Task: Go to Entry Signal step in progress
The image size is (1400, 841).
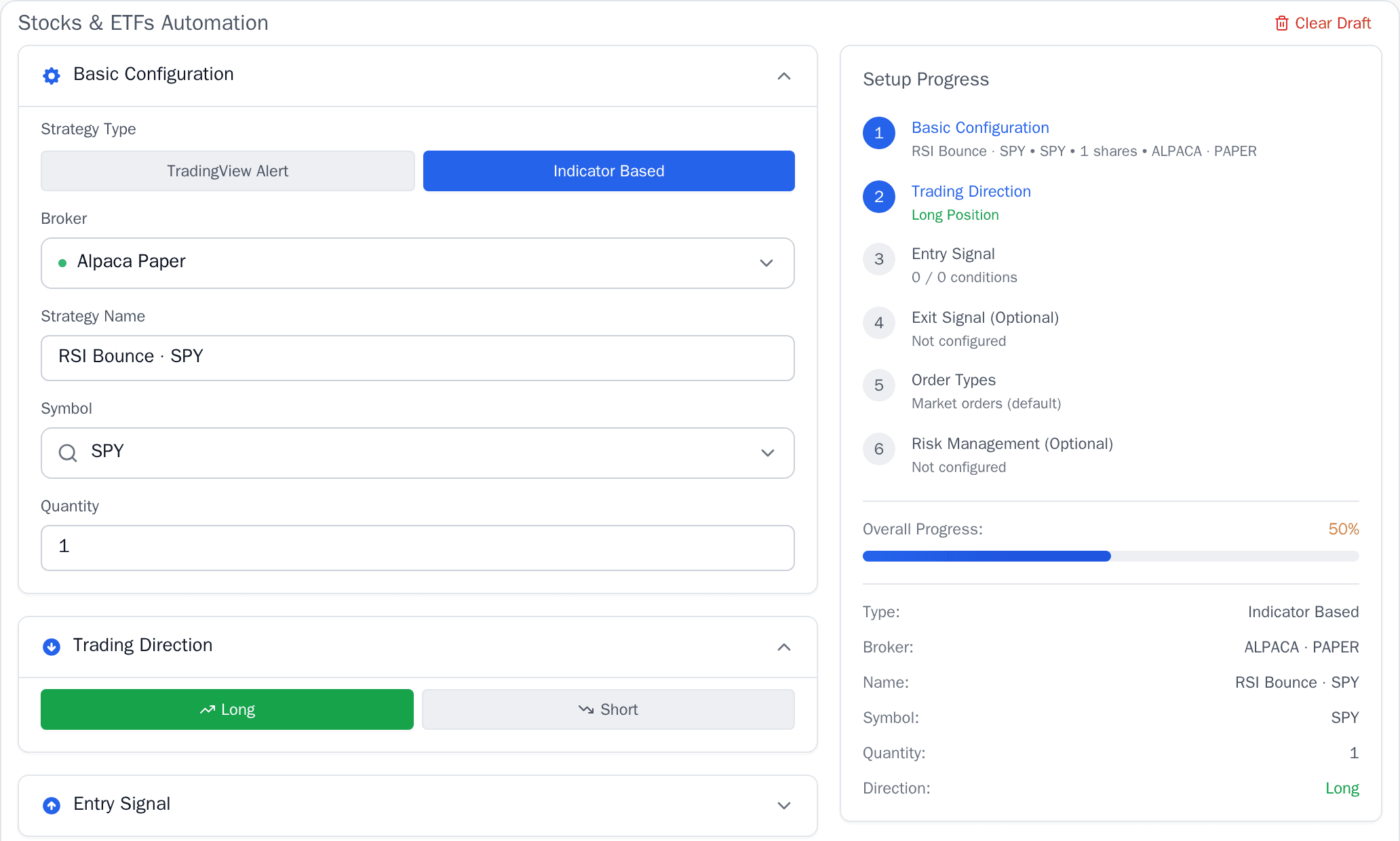Action: click(953, 254)
